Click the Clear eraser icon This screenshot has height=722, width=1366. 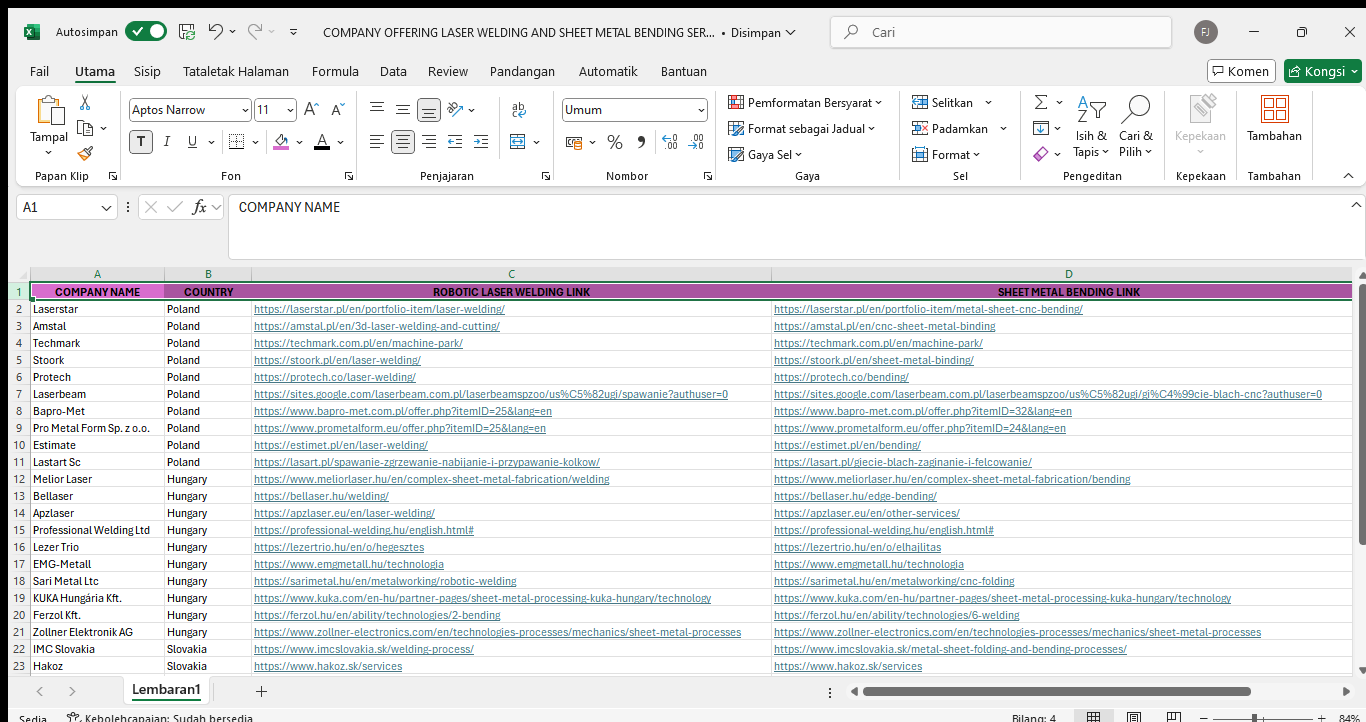coord(1041,154)
